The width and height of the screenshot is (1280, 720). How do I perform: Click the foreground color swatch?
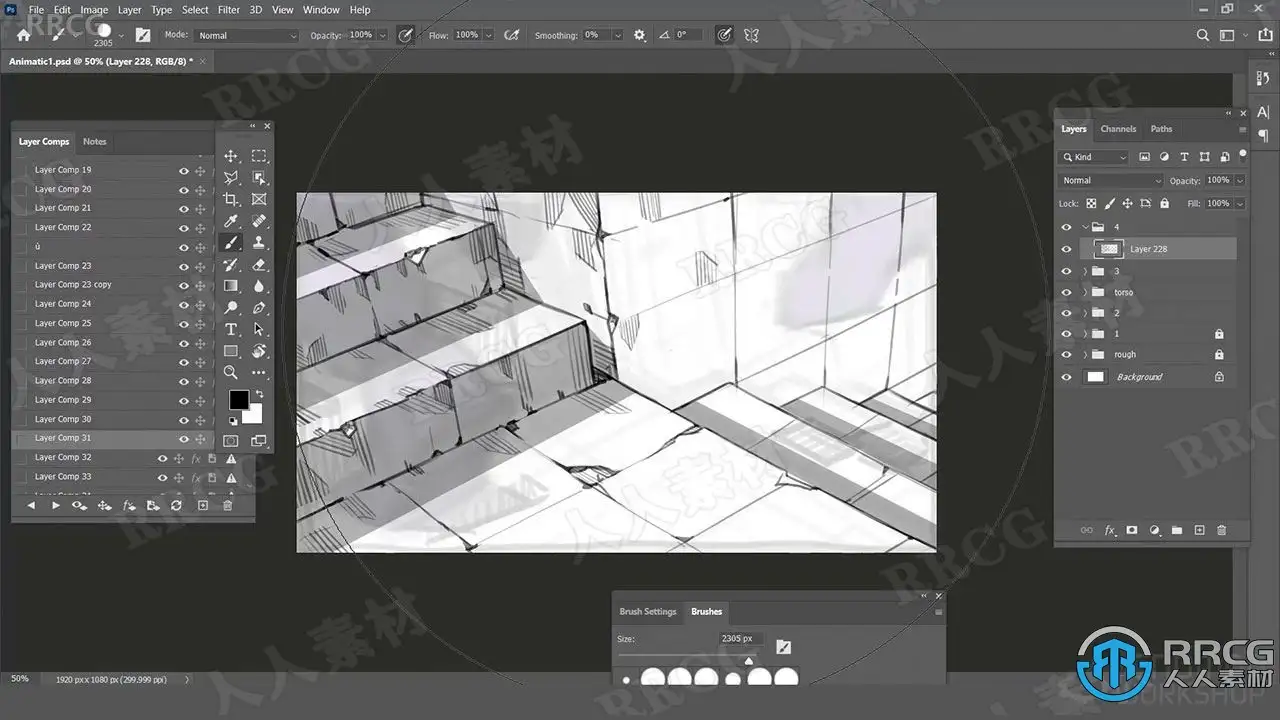click(238, 400)
